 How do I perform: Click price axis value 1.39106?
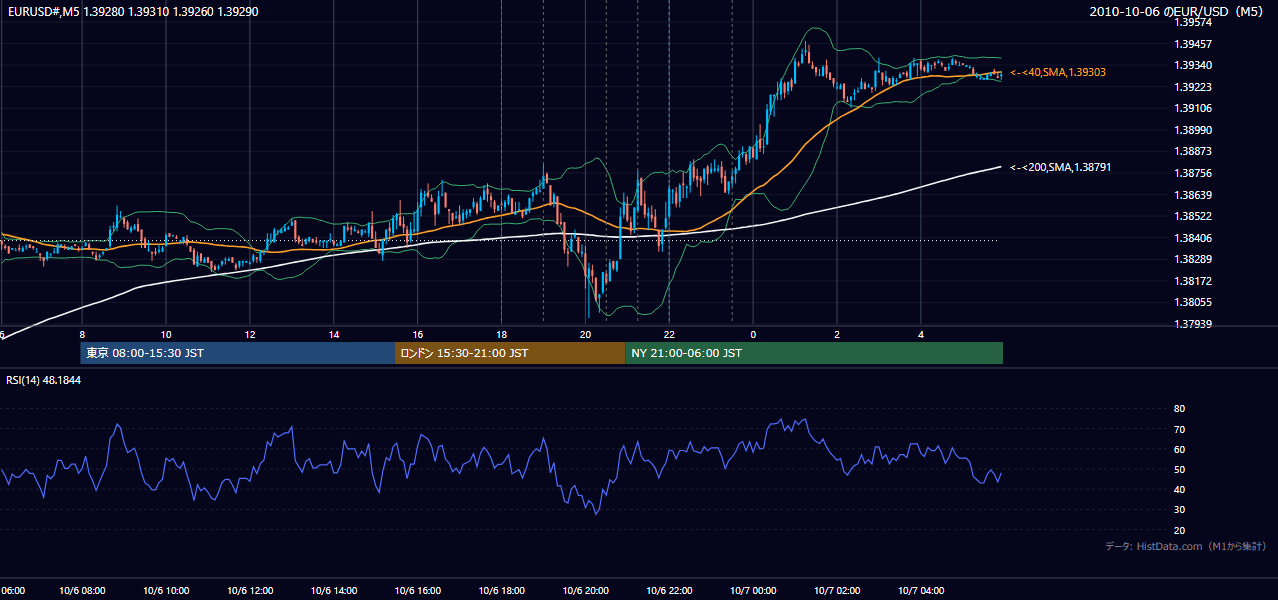pyautogui.click(x=1192, y=108)
